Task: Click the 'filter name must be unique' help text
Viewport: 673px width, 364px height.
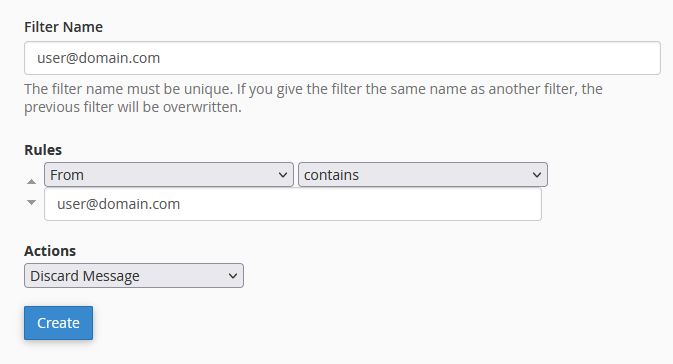Action: click(313, 98)
